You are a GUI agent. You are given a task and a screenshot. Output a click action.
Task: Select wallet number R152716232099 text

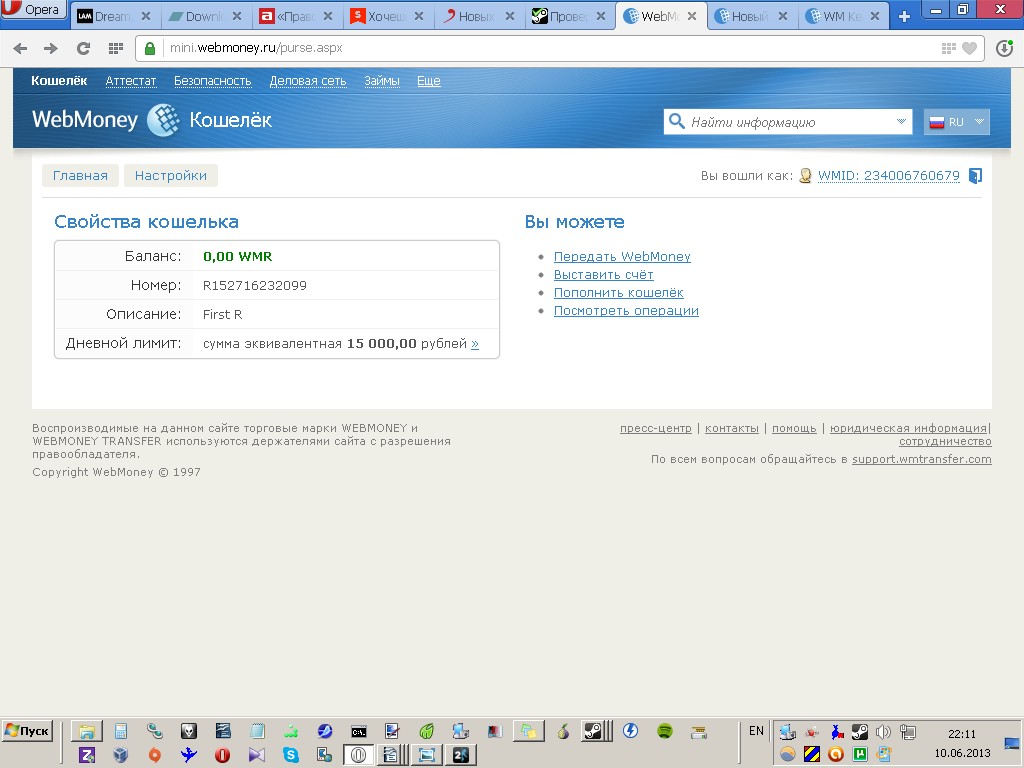(255, 285)
